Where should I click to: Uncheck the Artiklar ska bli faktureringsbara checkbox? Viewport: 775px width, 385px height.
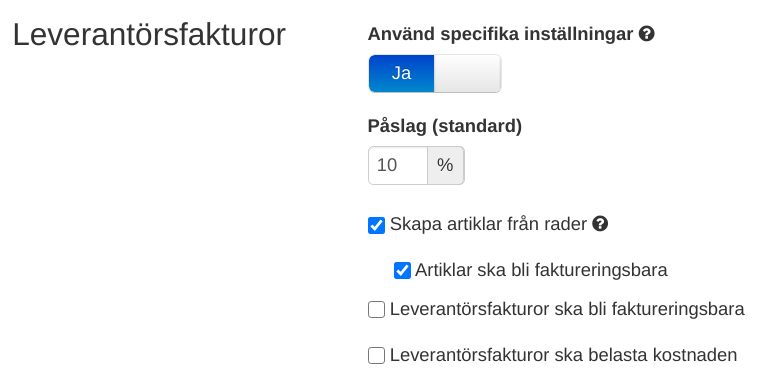402,270
